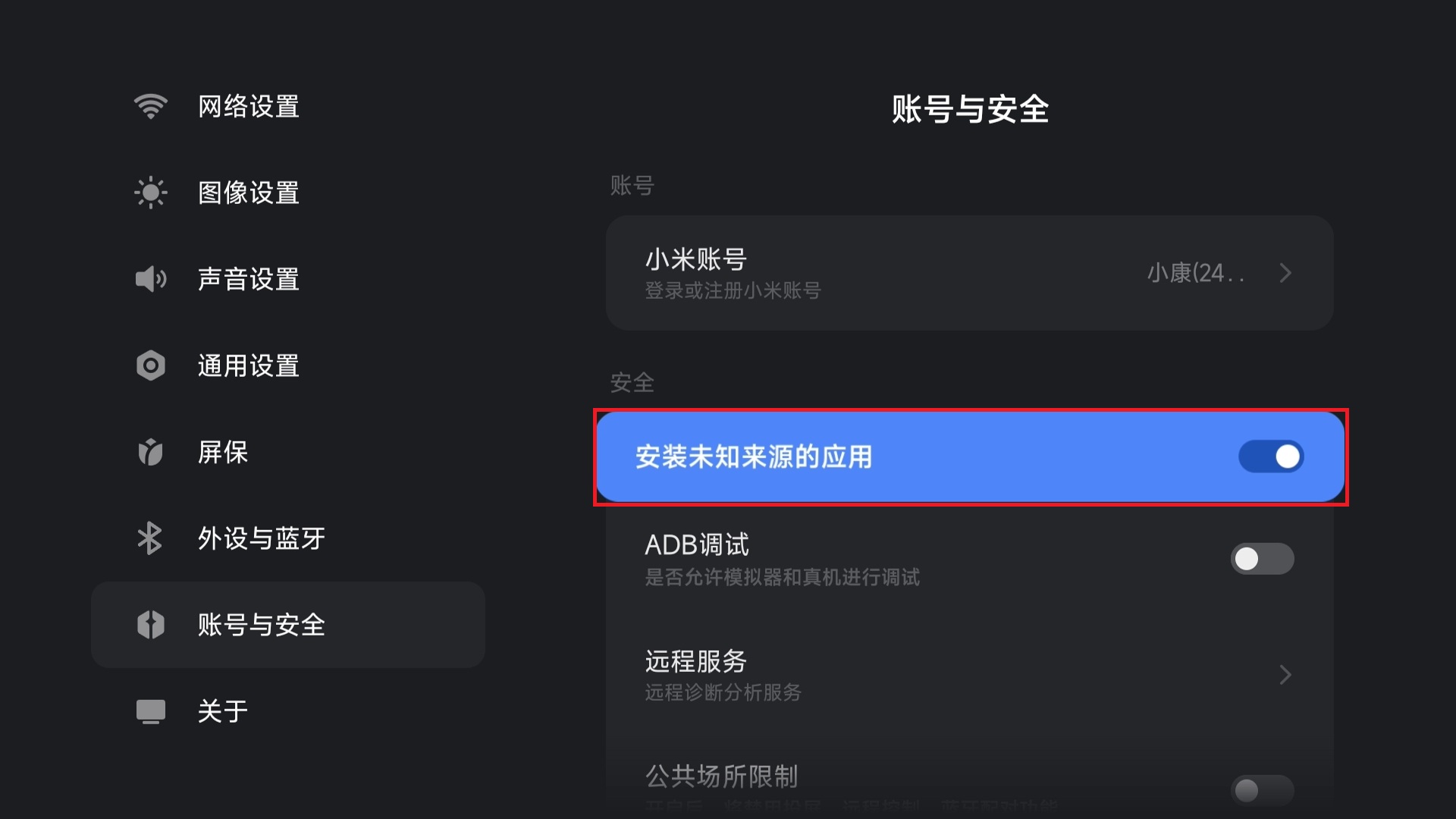Select the Wi-Fi icon for 网络设置
Screen dimensions: 1456x819
pyautogui.click(x=151, y=106)
